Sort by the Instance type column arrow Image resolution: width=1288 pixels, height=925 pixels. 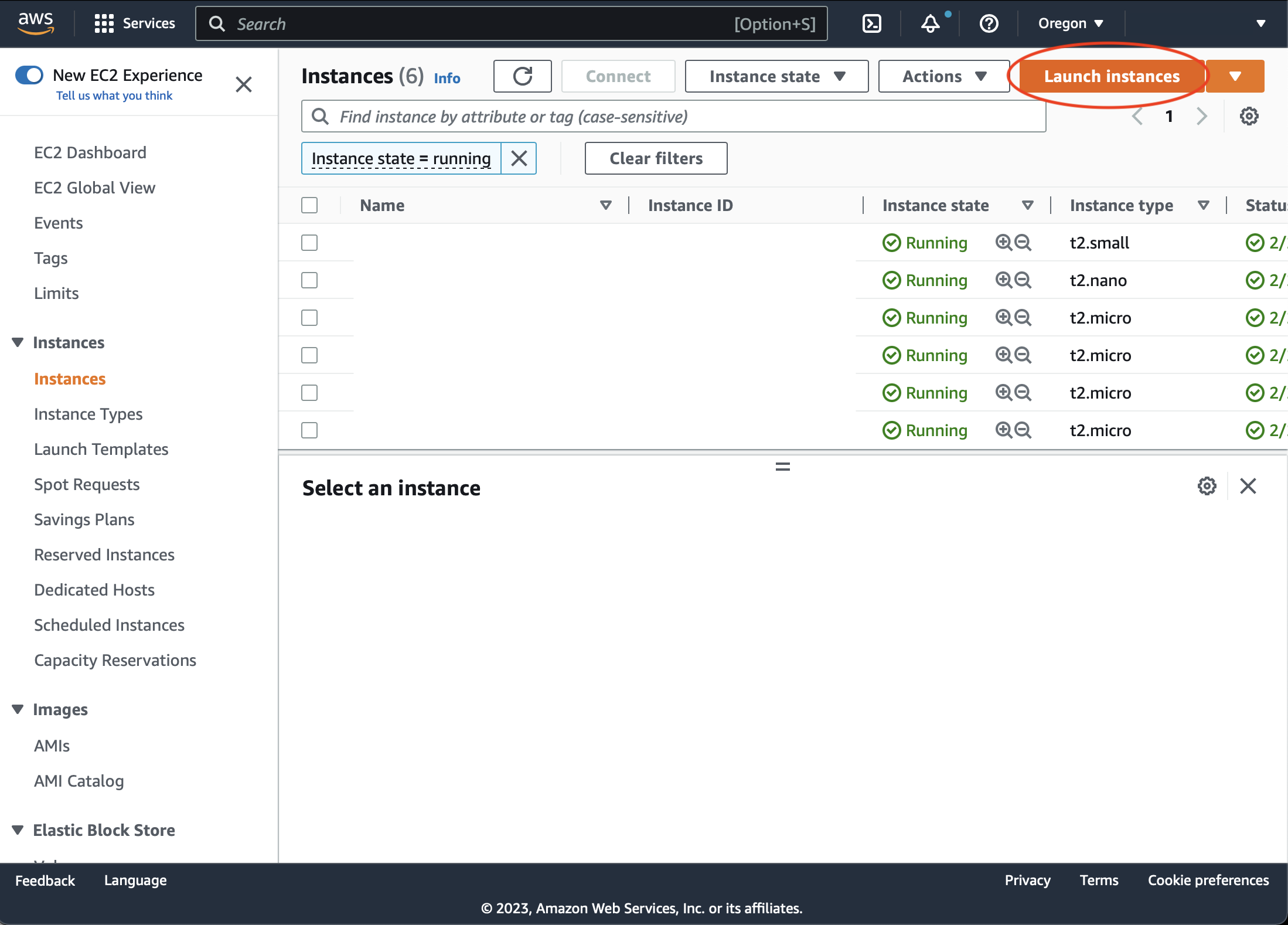1203,205
